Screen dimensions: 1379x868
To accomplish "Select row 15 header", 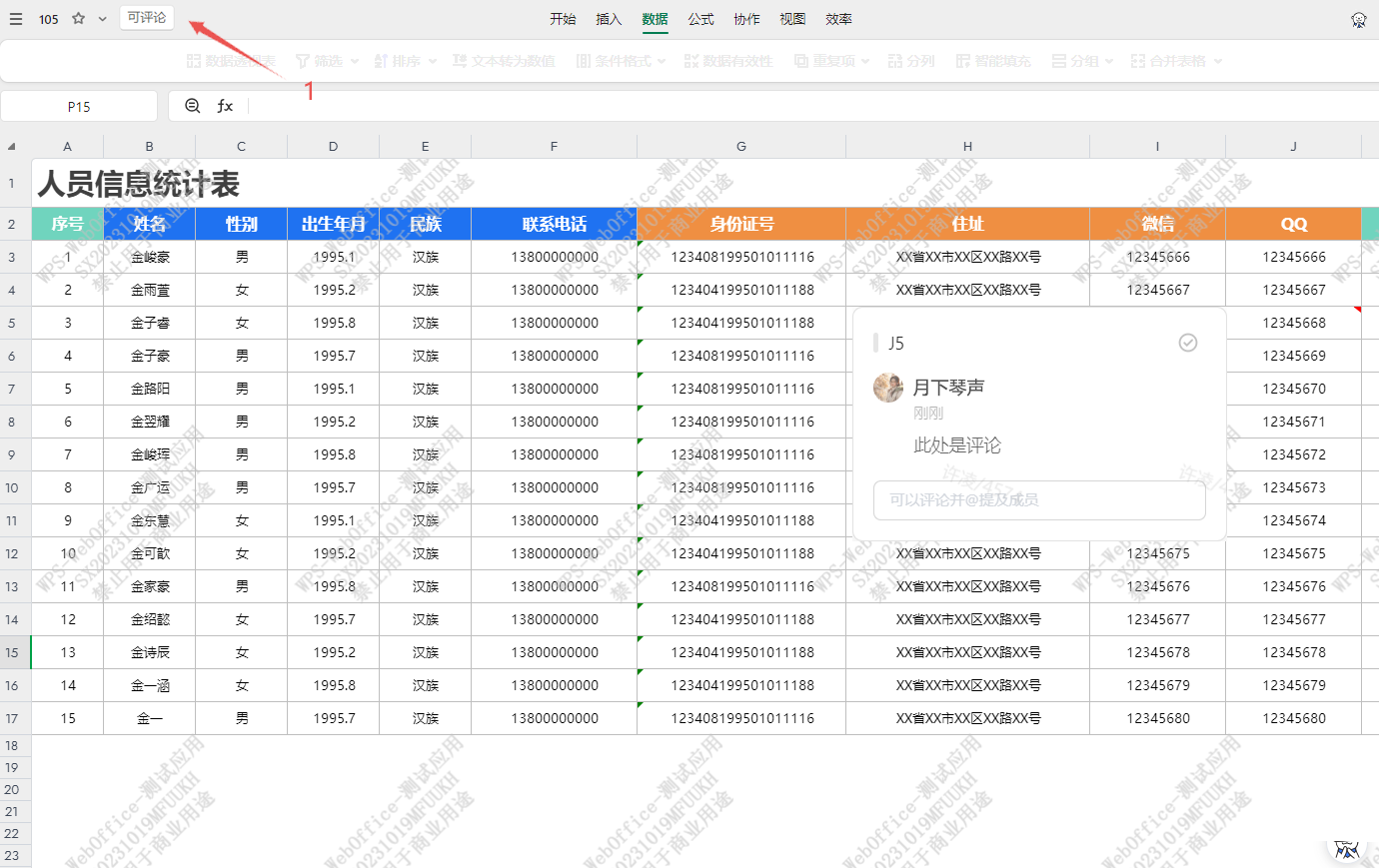I will point(15,652).
